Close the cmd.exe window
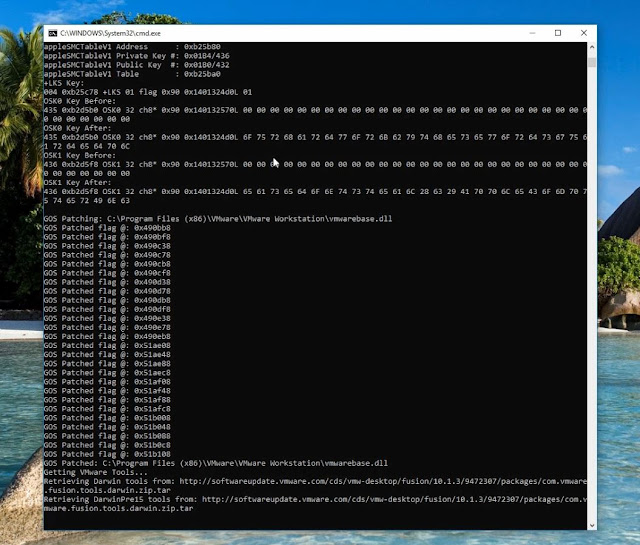 click(584, 33)
